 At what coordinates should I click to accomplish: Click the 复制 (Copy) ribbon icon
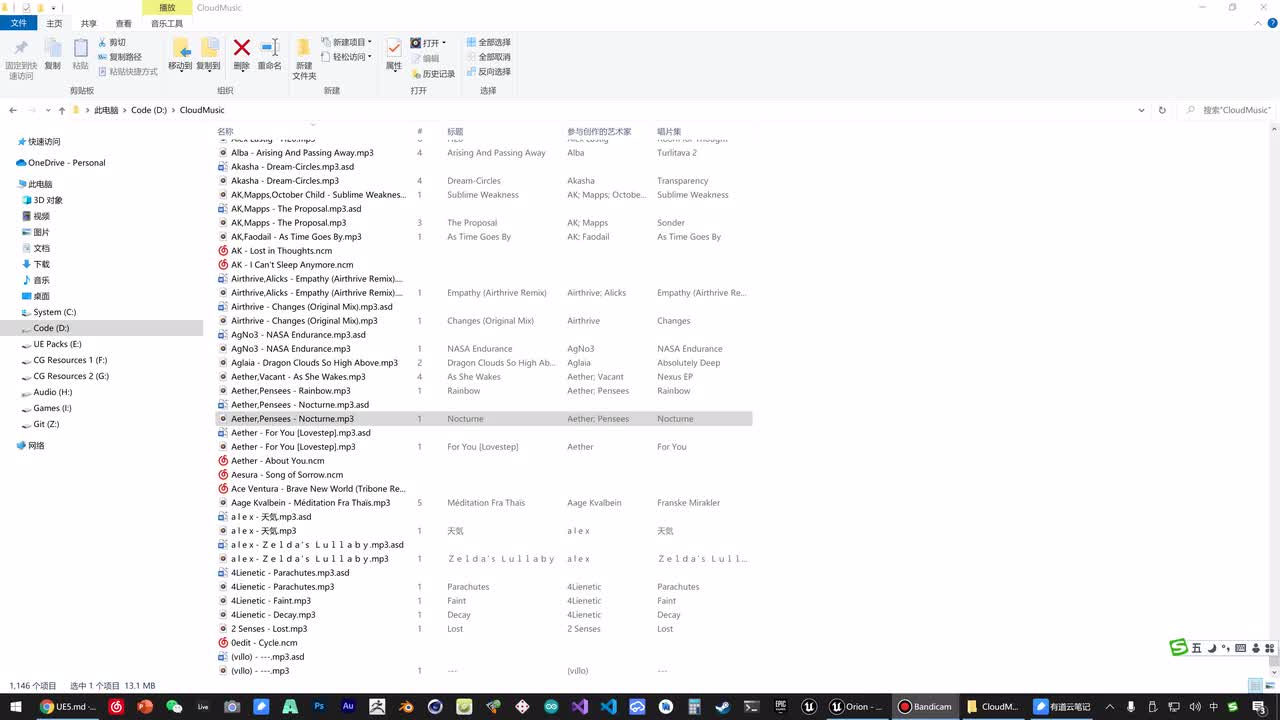coord(52,54)
